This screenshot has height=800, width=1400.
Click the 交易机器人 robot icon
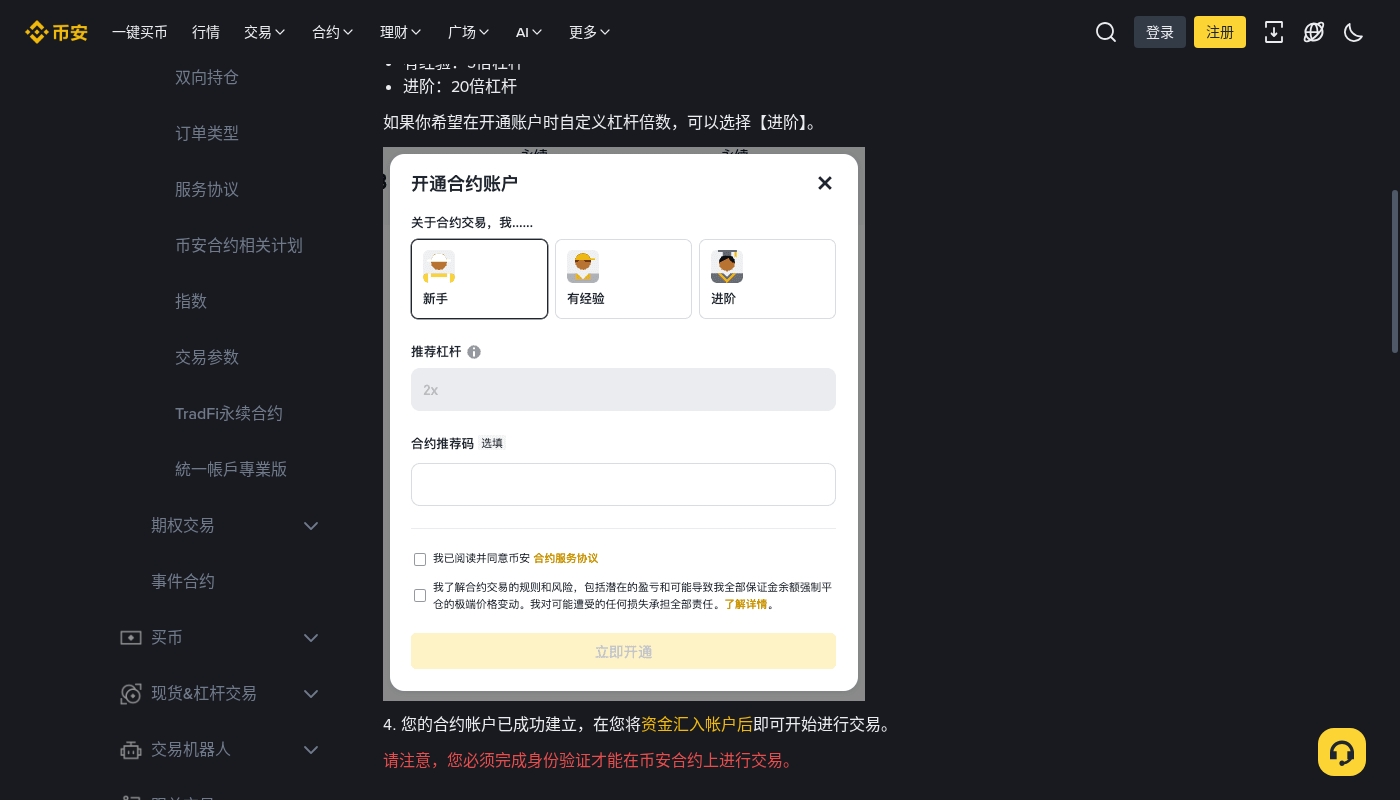(x=131, y=749)
